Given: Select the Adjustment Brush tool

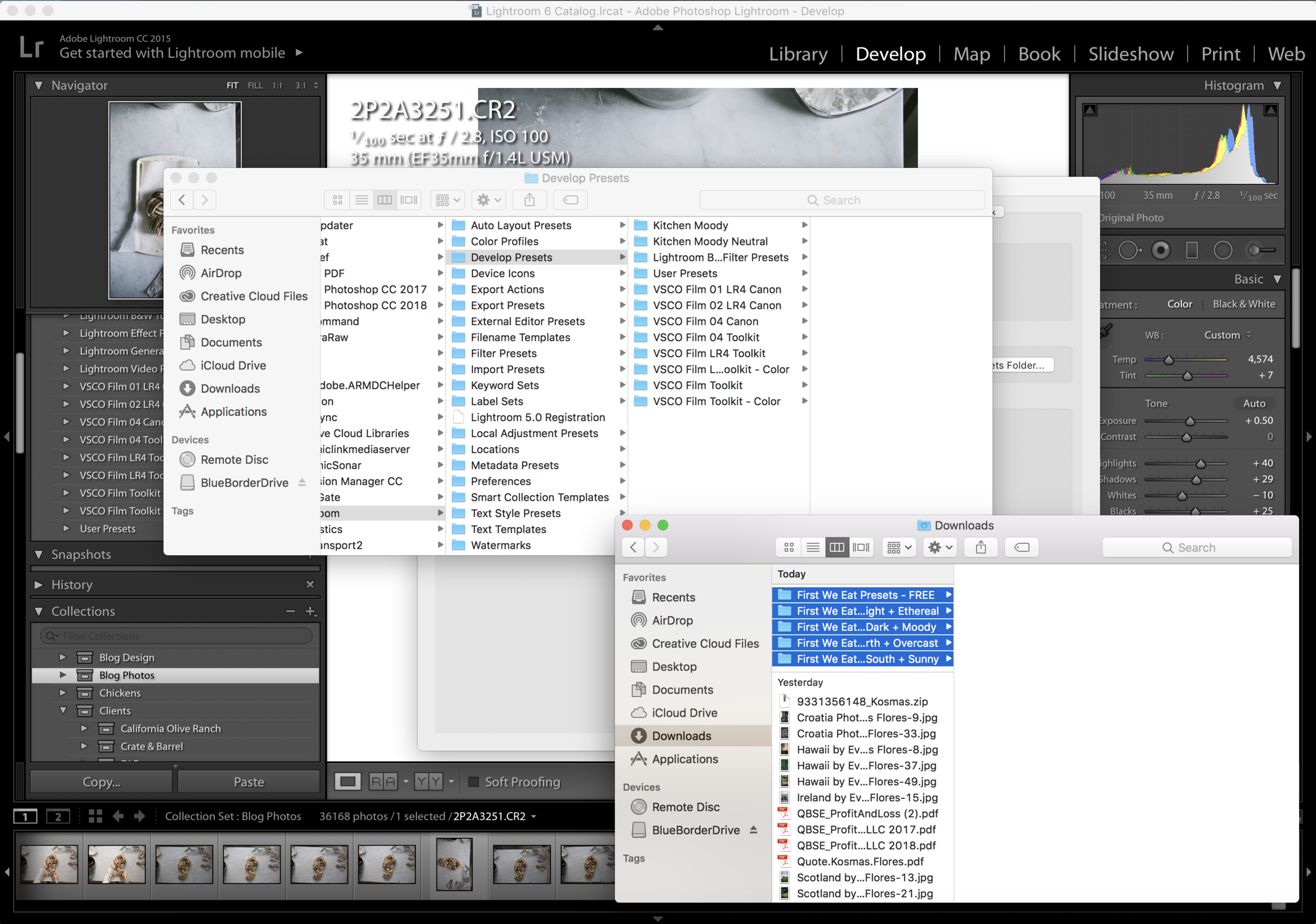Looking at the screenshot, I should [x=1263, y=250].
